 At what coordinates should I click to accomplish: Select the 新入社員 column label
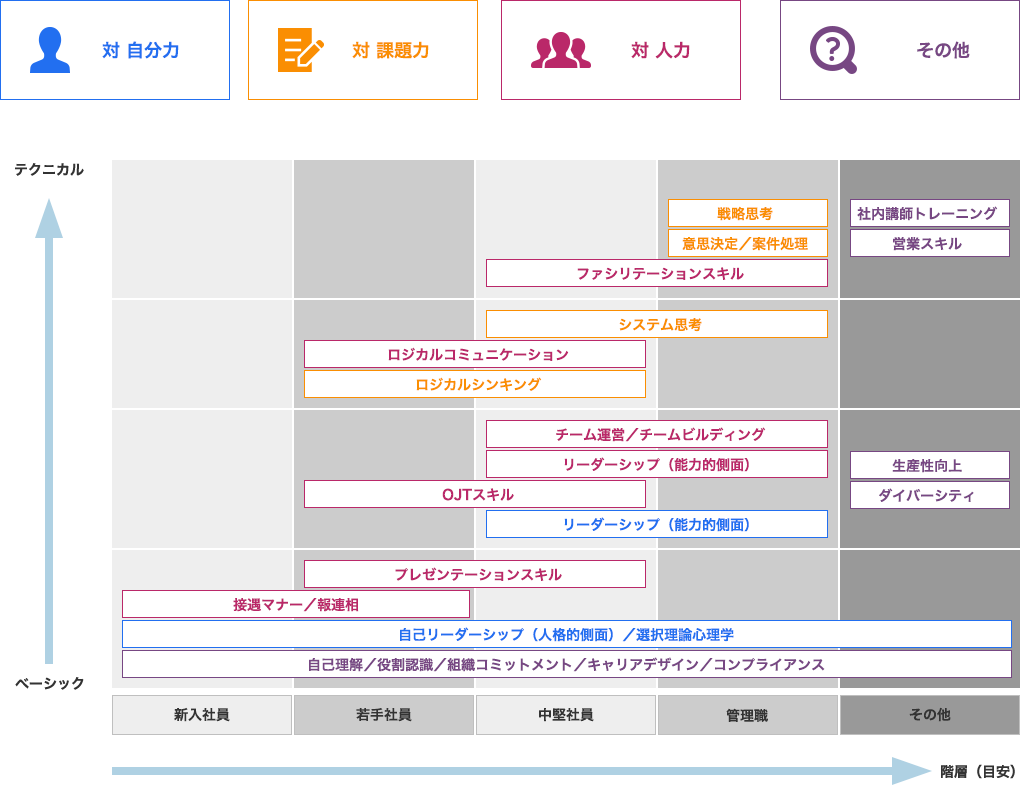(x=202, y=715)
